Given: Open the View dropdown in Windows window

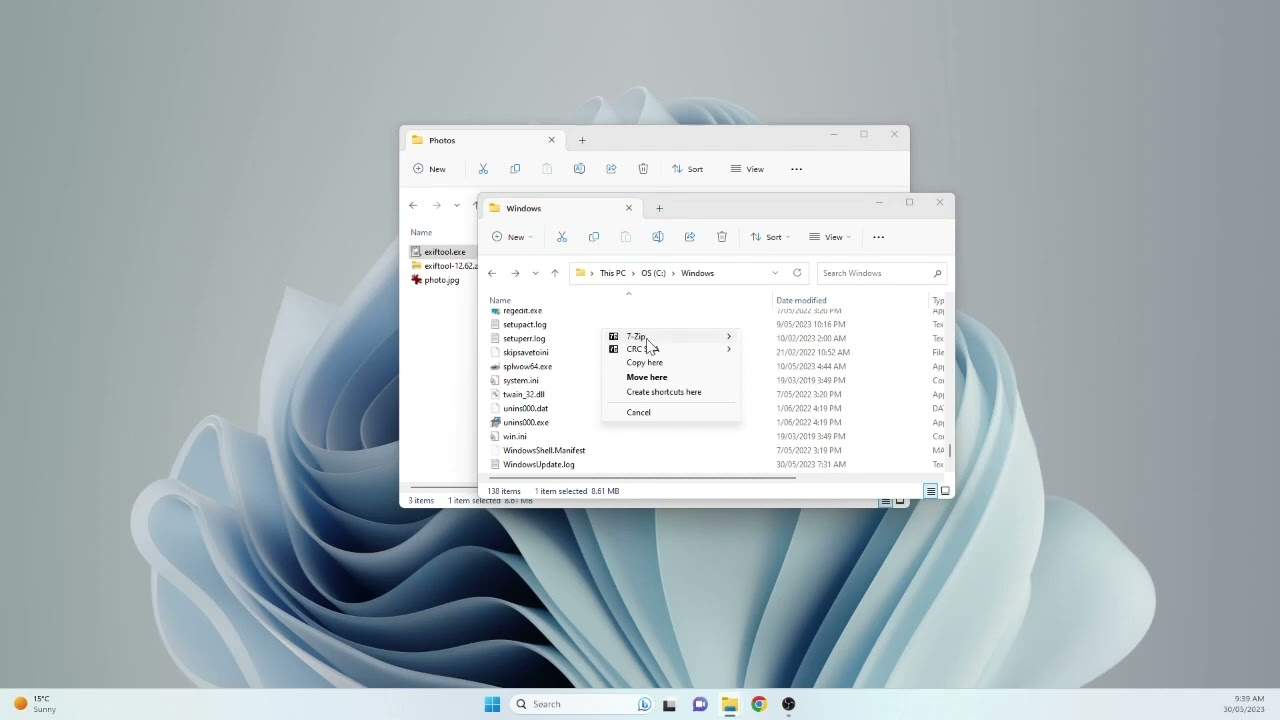Looking at the screenshot, I should [830, 237].
